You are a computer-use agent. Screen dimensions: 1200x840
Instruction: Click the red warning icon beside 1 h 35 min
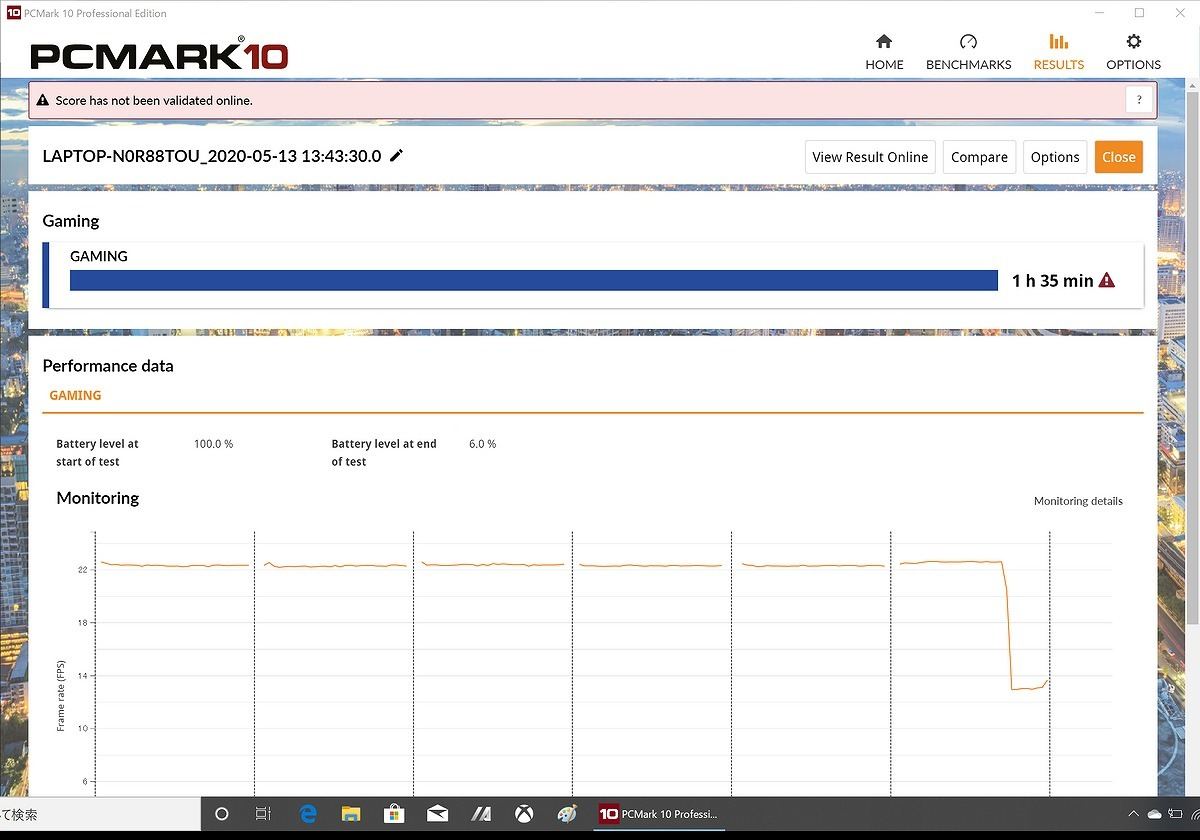(1107, 280)
